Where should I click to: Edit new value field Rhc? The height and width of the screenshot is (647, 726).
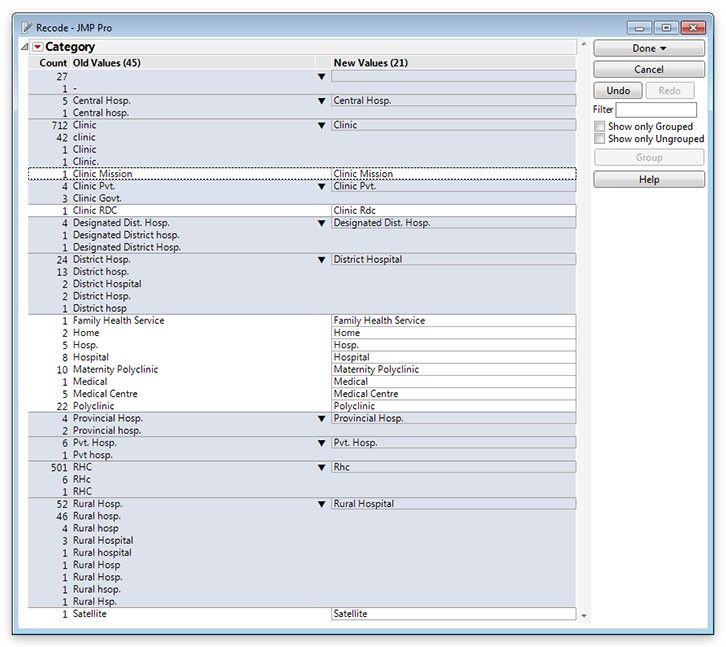454,467
